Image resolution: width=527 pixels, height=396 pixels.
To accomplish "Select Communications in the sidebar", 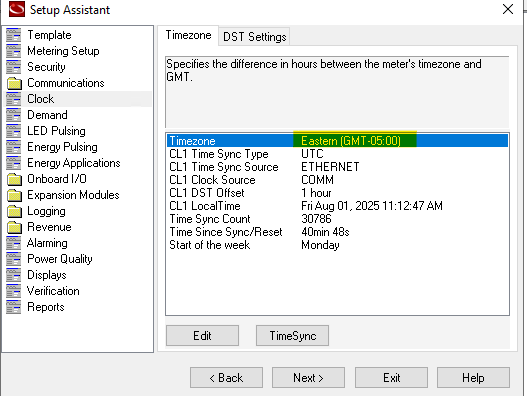I will [x=66, y=83].
